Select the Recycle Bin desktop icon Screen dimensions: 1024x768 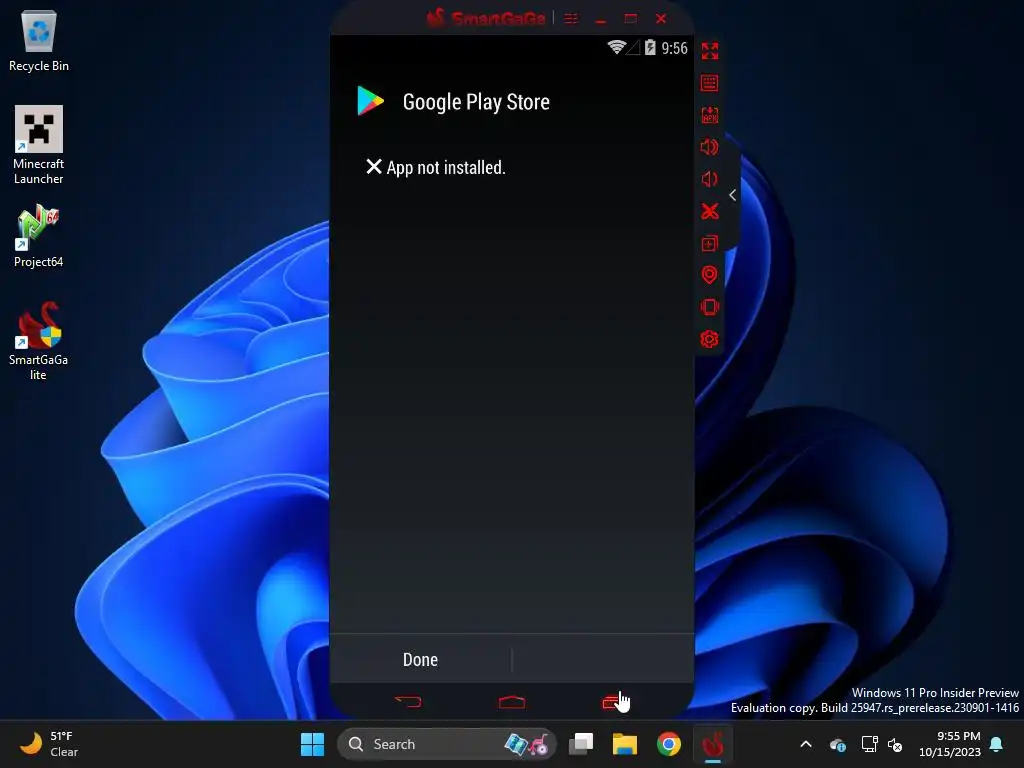39,40
